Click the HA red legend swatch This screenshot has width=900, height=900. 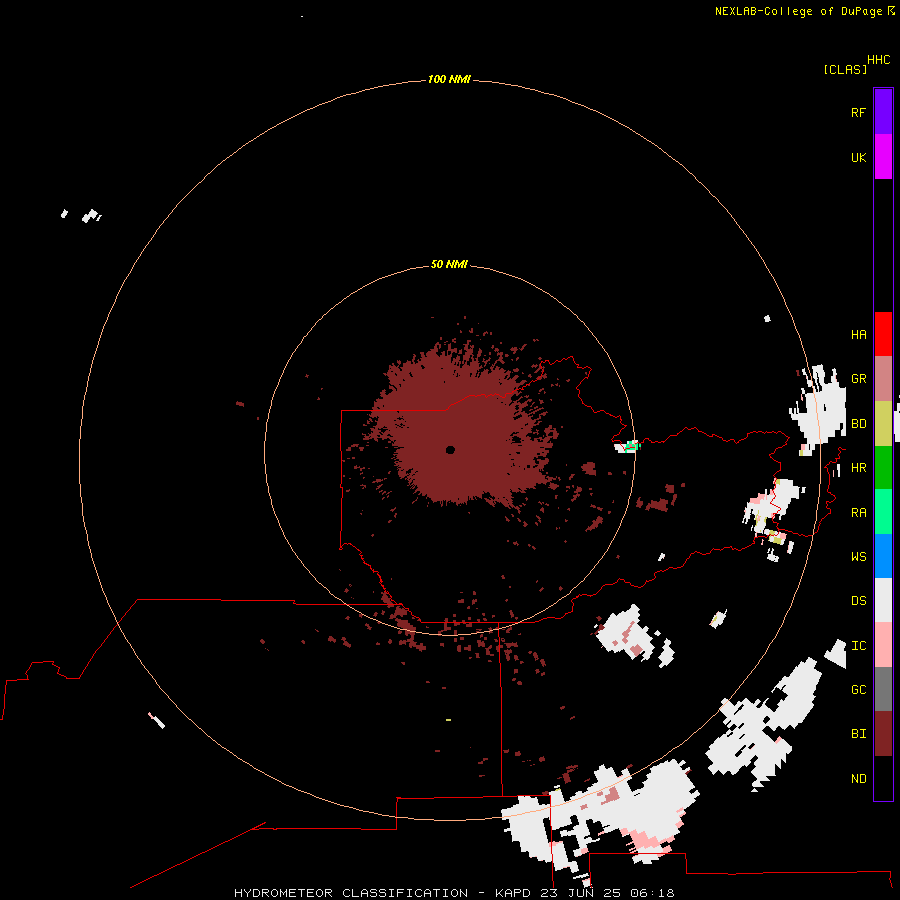pos(883,334)
